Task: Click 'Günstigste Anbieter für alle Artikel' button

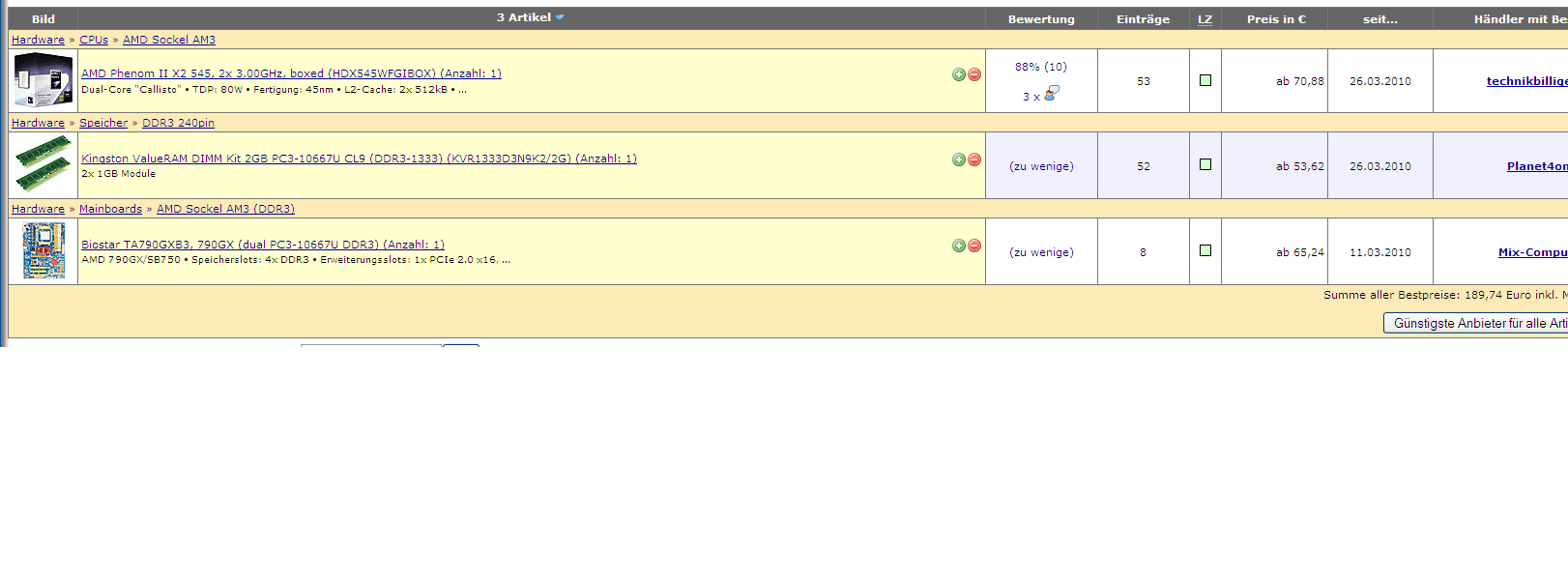Action: 1476,323
